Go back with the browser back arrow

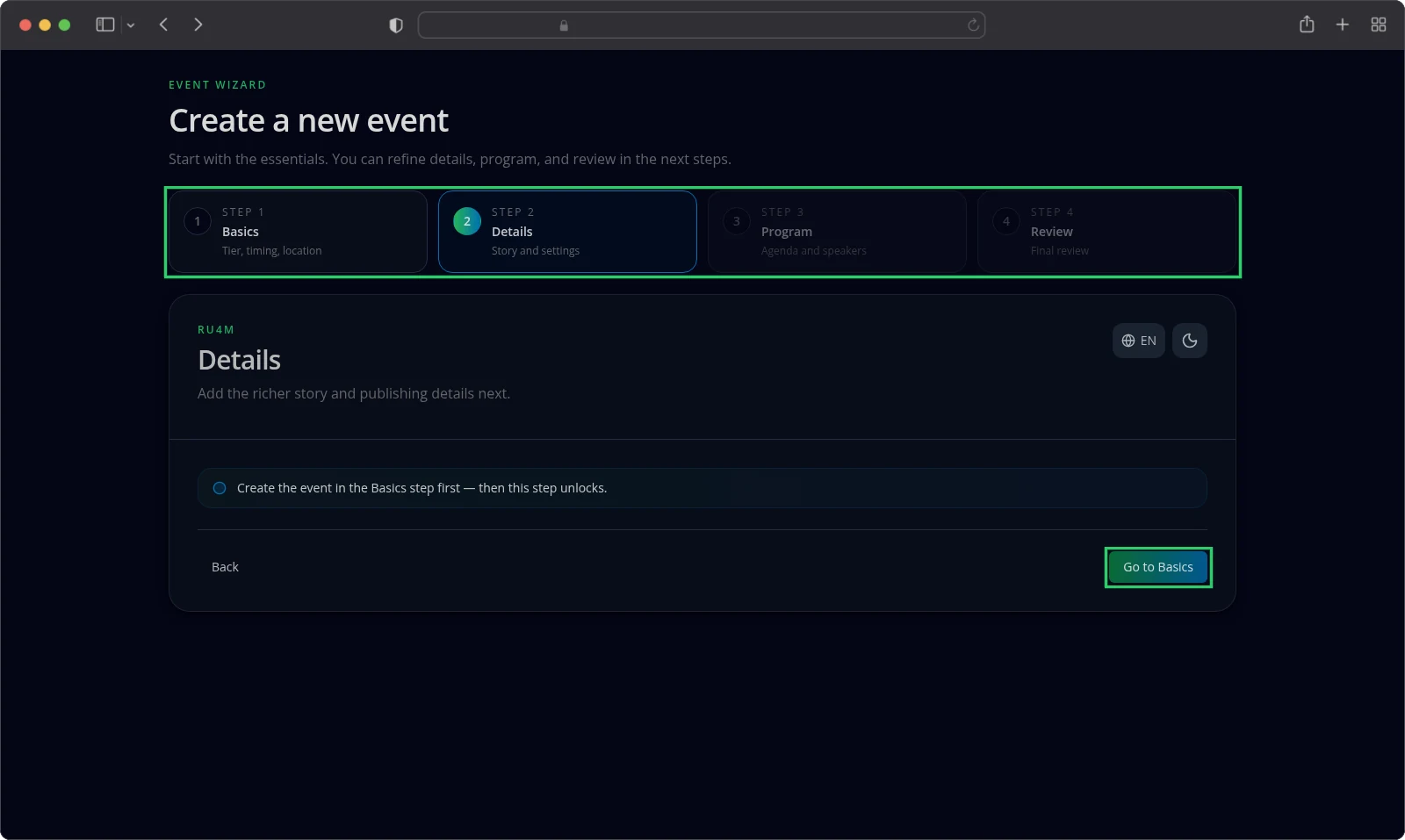pyautogui.click(x=163, y=25)
